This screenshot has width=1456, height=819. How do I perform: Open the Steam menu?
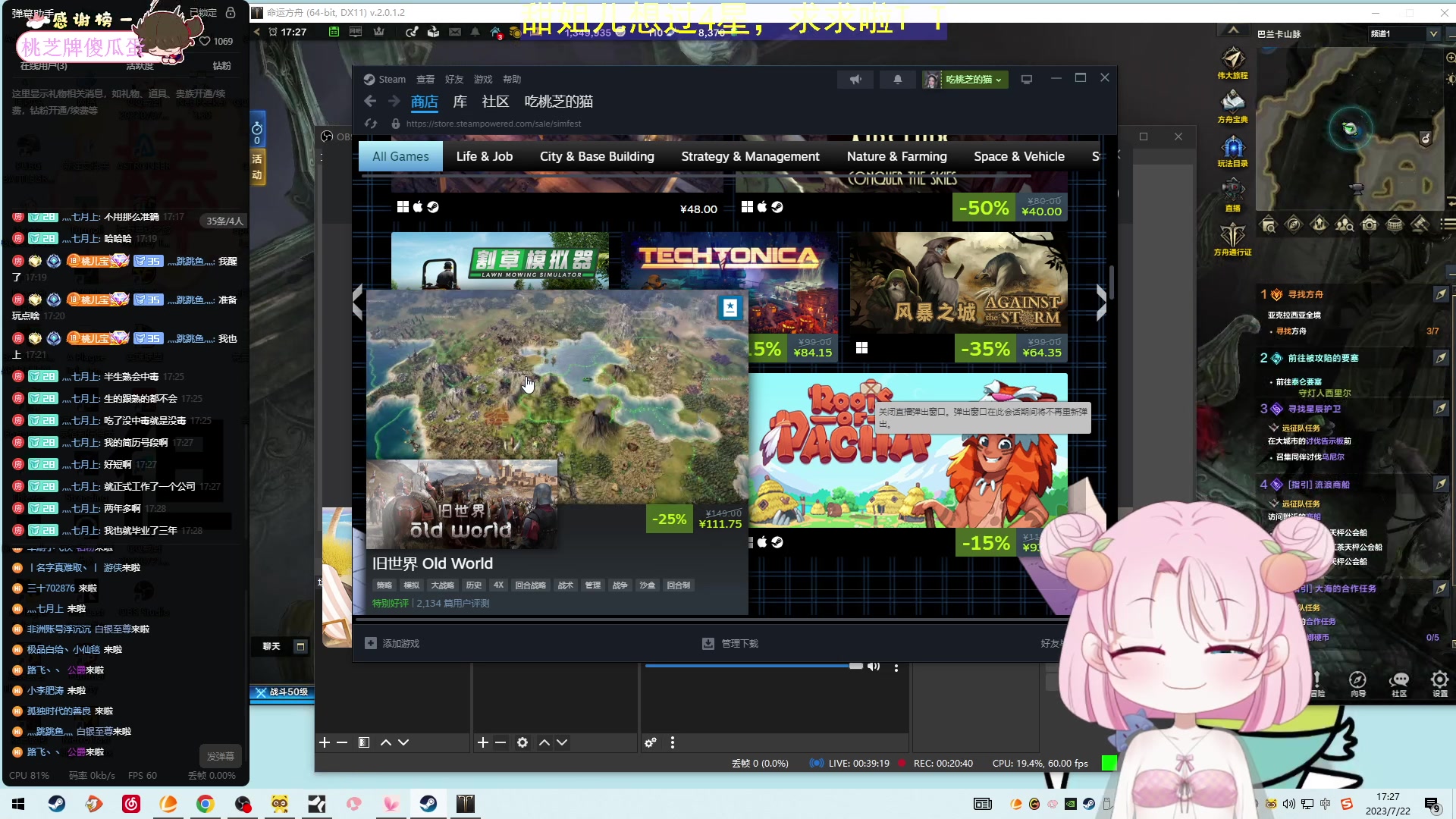click(x=384, y=80)
